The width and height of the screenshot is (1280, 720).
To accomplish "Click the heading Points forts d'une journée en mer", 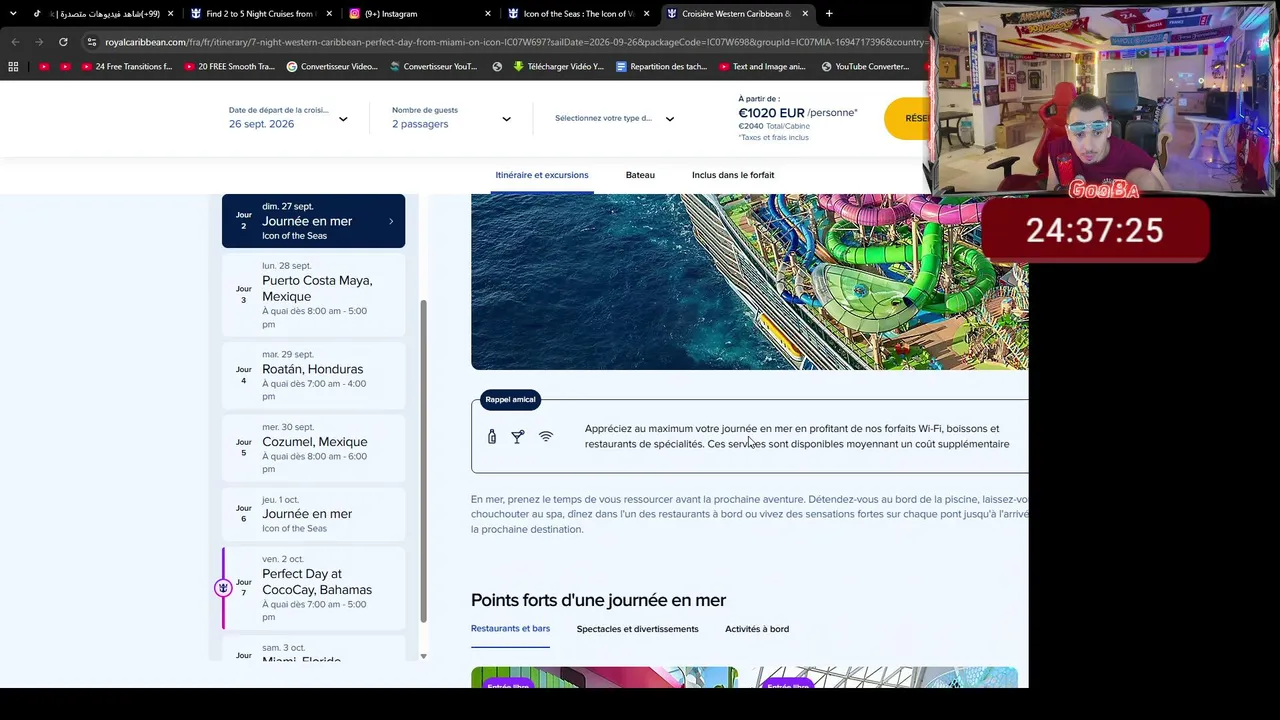I will [x=598, y=600].
